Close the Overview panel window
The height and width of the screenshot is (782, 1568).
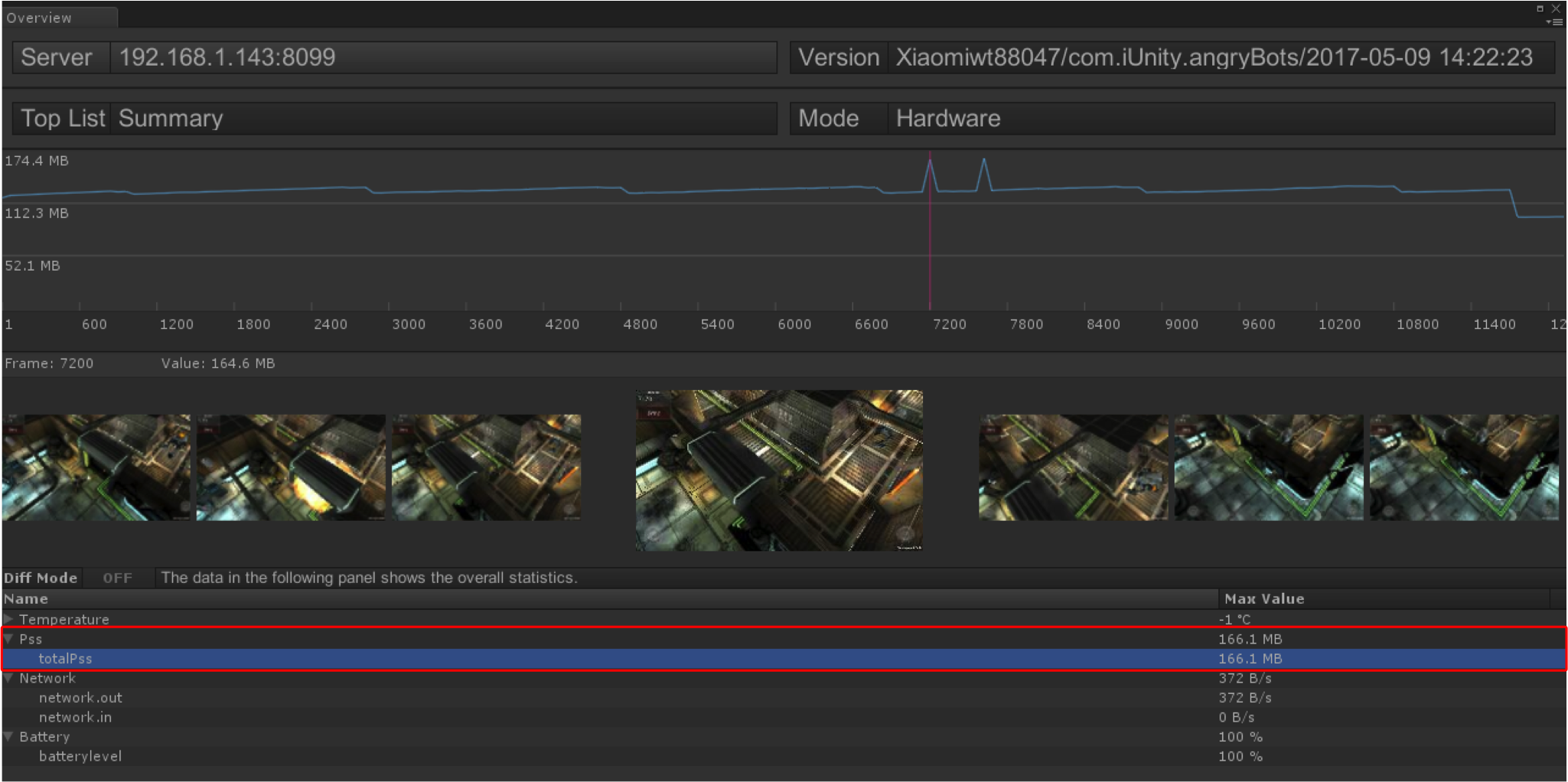coord(1556,8)
